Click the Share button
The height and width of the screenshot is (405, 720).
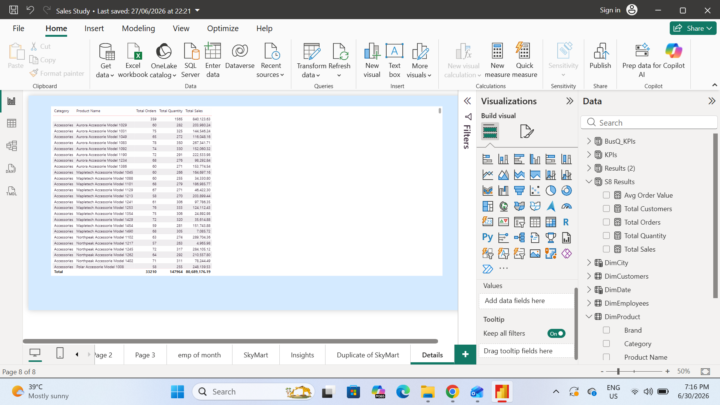point(693,28)
